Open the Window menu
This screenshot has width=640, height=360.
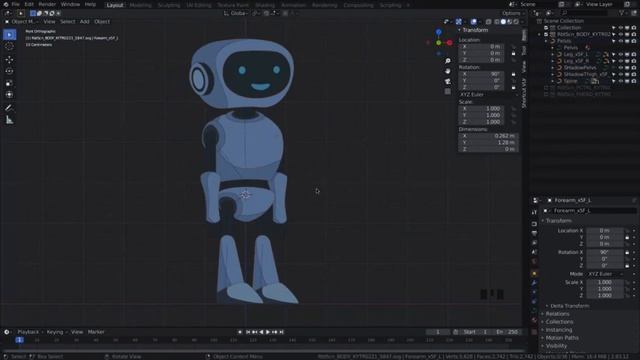70,4
